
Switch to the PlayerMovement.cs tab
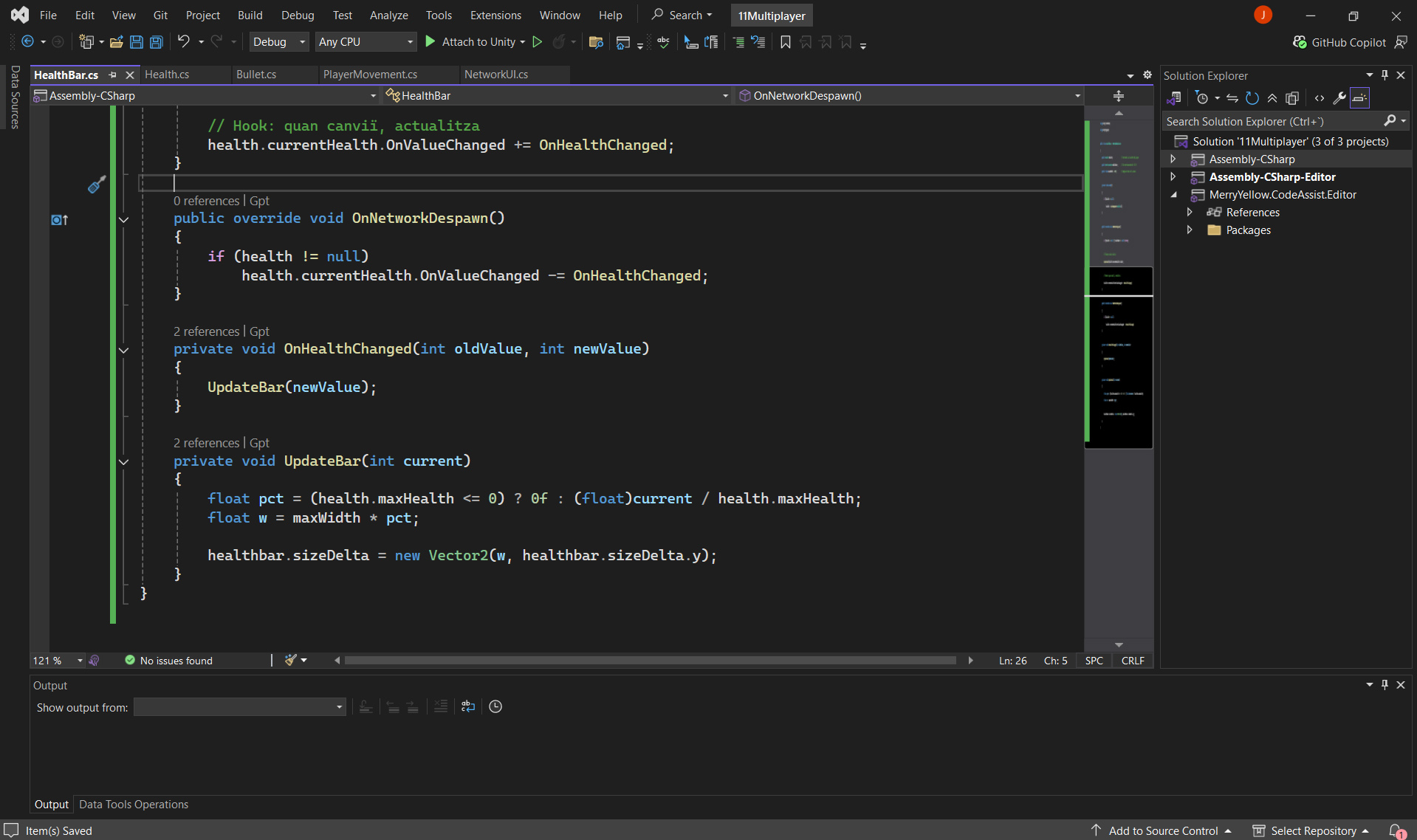click(x=370, y=75)
